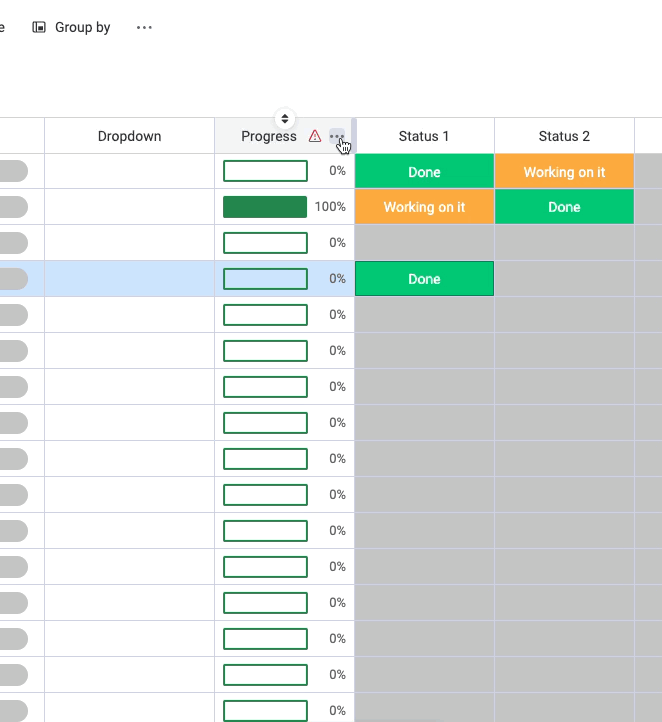This screenshot has width=662, height=722.
Task: Click empty Status 2 cell in highlighted row
Action: (564, 279)
